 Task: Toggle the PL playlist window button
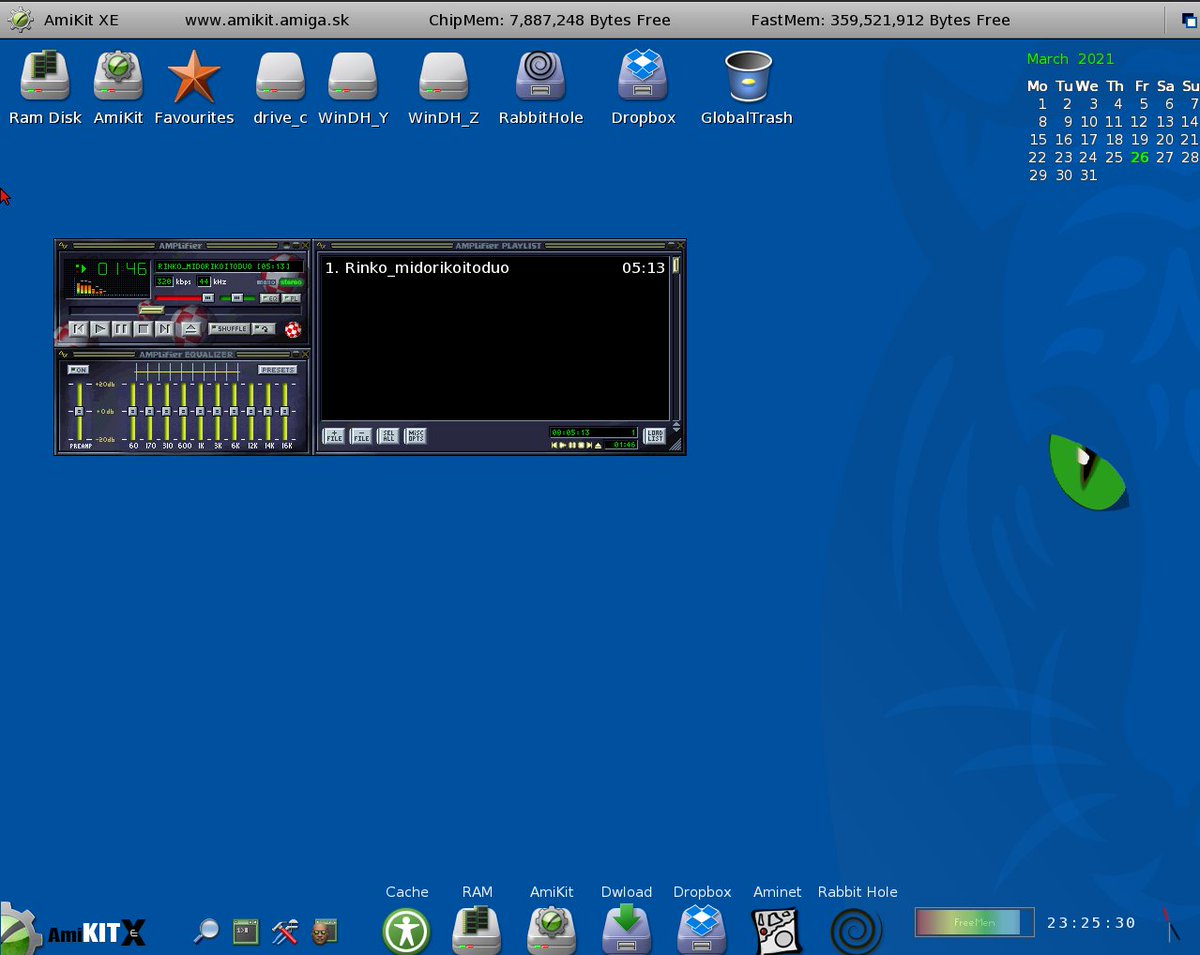coord(291,298)
